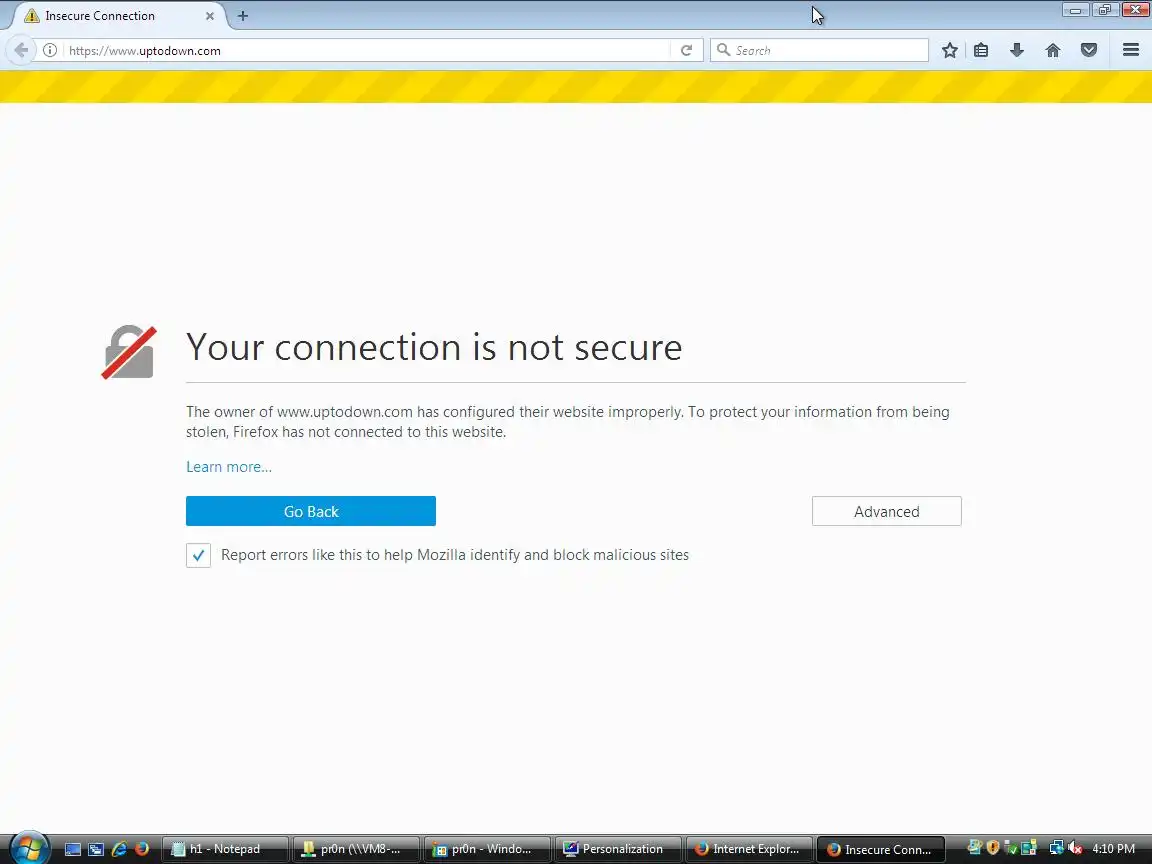The width and height of the screenshot is (1152, 864).
Task: Bookmark this page with the star icon
Action: 949,50
